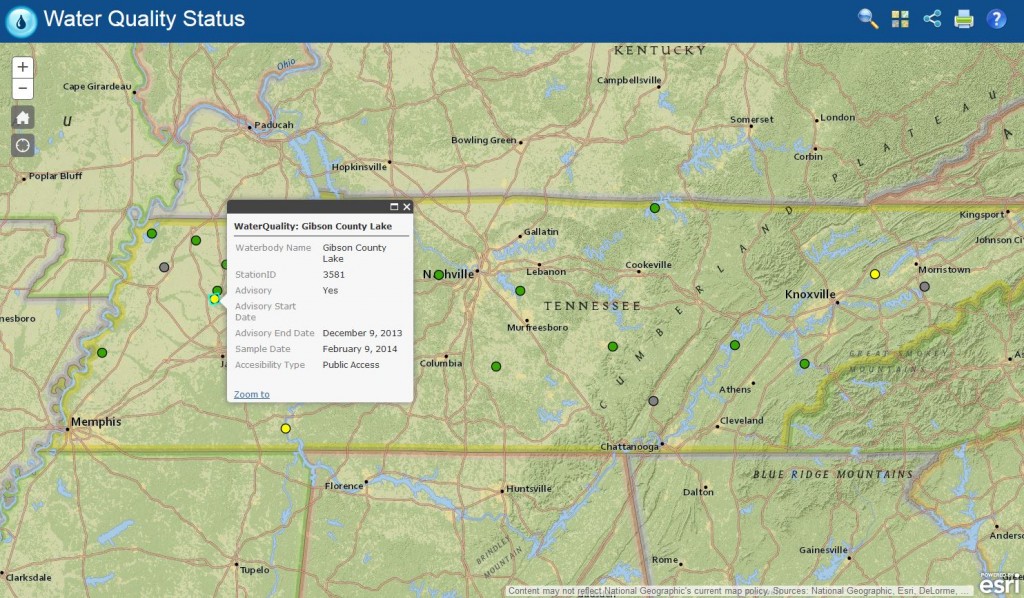Maximize the Gibson County Lake popup
Image resolution: width=1024 pixels, height=598 pixels.
(394, 207)
